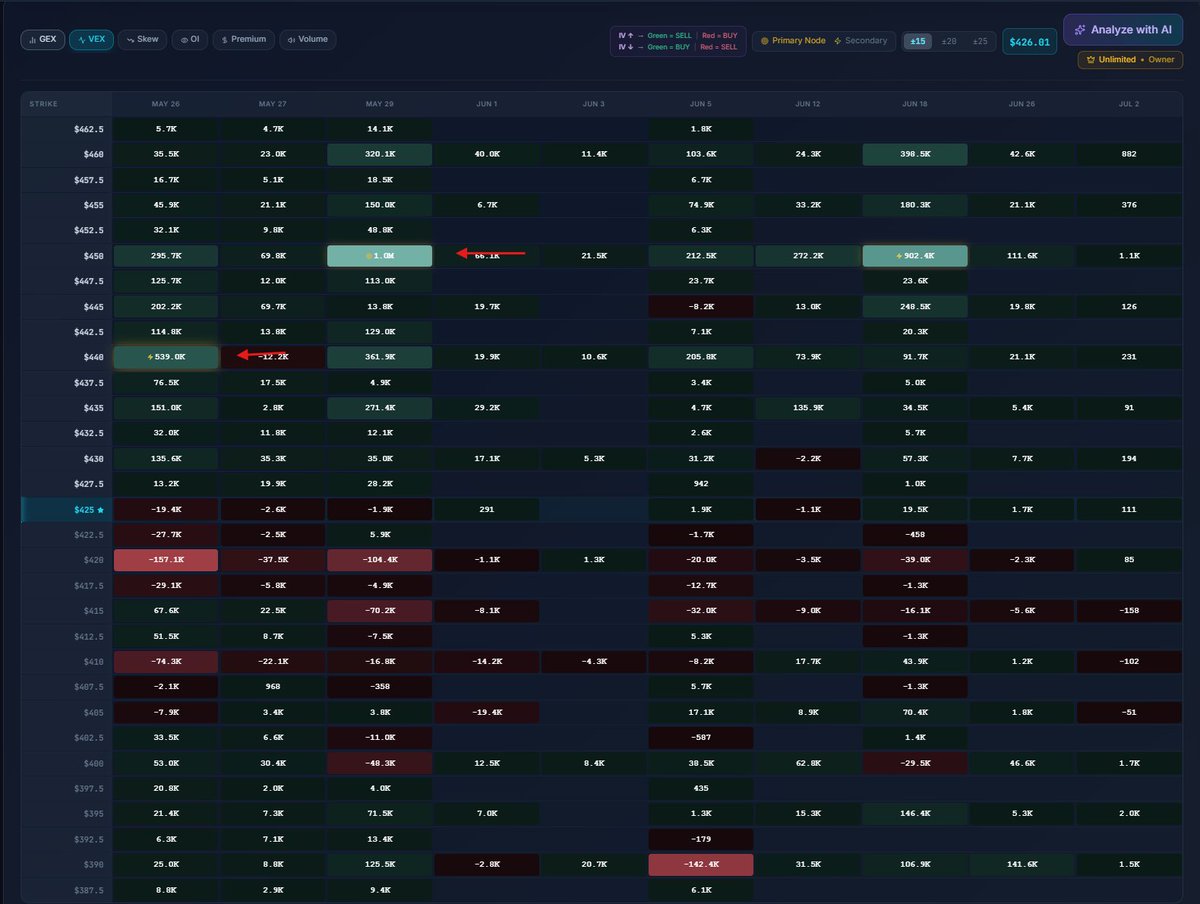The width and height of the screenshot is (1200, 904).
Task: Click the -12.2K cell at $440 strike
Action: 272,357
